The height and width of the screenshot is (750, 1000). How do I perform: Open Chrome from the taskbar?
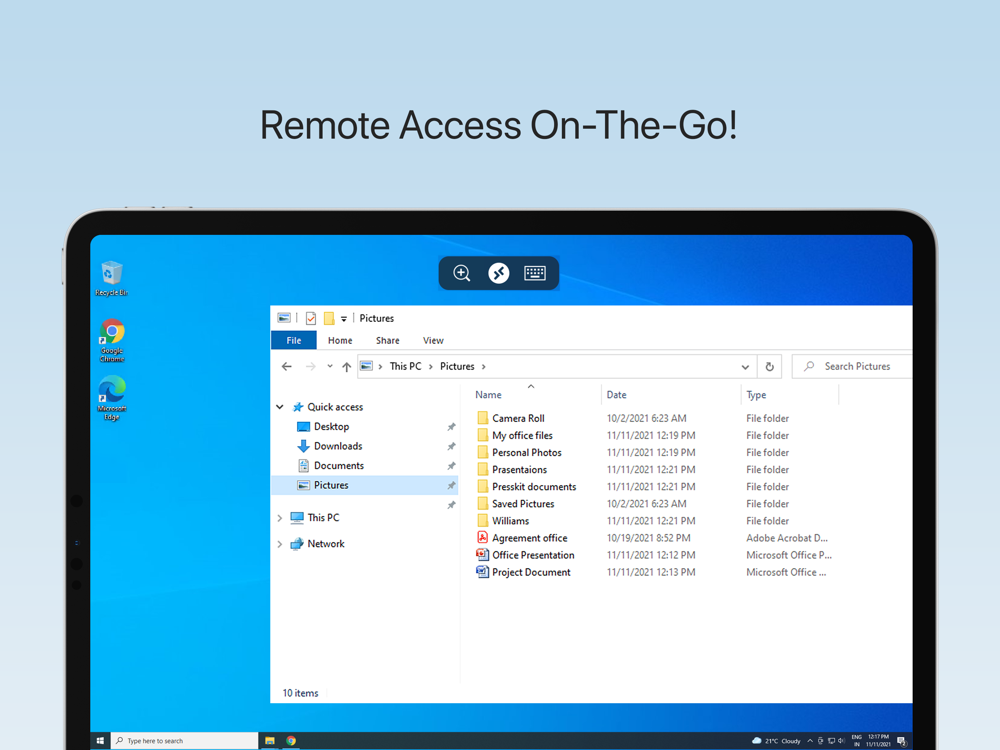pos(291,741)
